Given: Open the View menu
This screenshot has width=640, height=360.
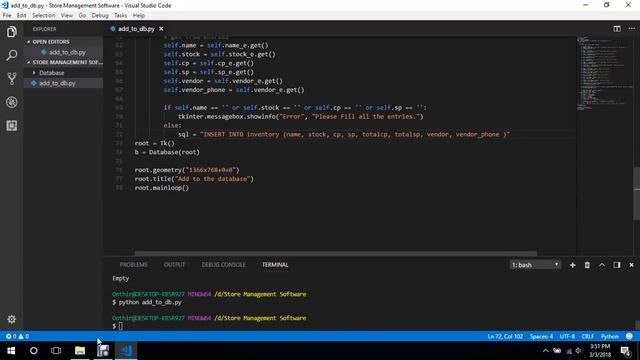Looking at the screenshot, I should coord(67,16).
